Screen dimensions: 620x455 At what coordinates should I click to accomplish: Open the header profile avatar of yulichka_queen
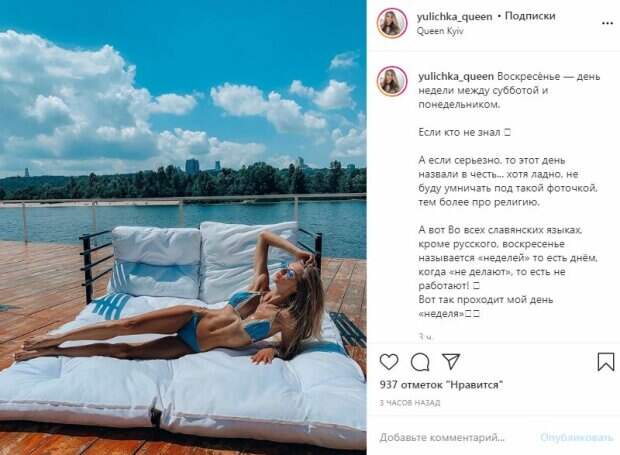[x=391, y=23]
